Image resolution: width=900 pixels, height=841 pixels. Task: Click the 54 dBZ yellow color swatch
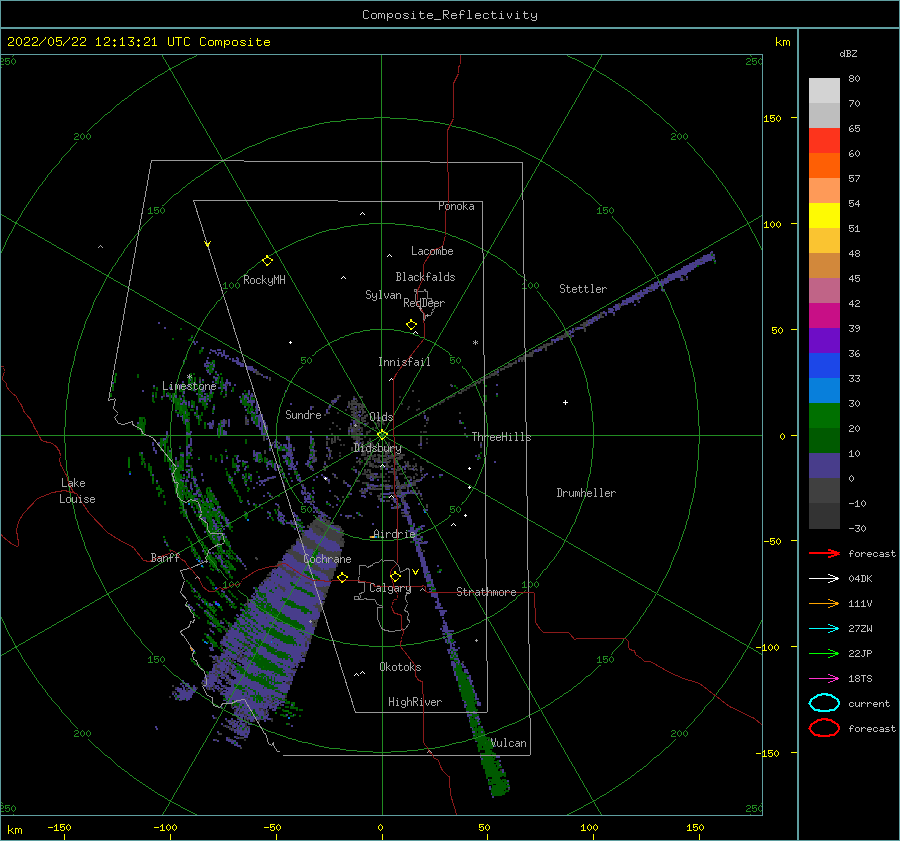point(824,215)
